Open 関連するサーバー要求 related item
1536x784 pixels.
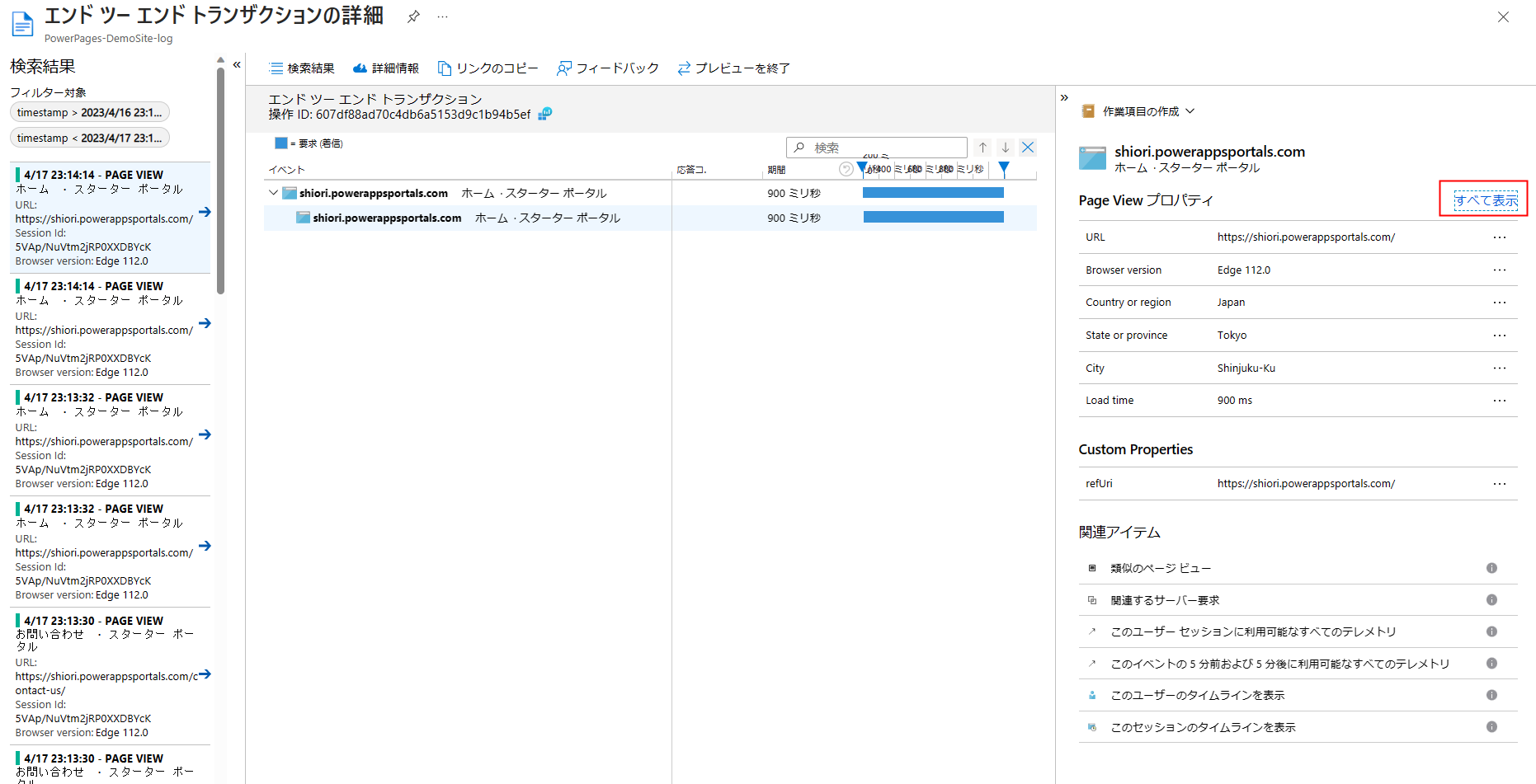1165,600
